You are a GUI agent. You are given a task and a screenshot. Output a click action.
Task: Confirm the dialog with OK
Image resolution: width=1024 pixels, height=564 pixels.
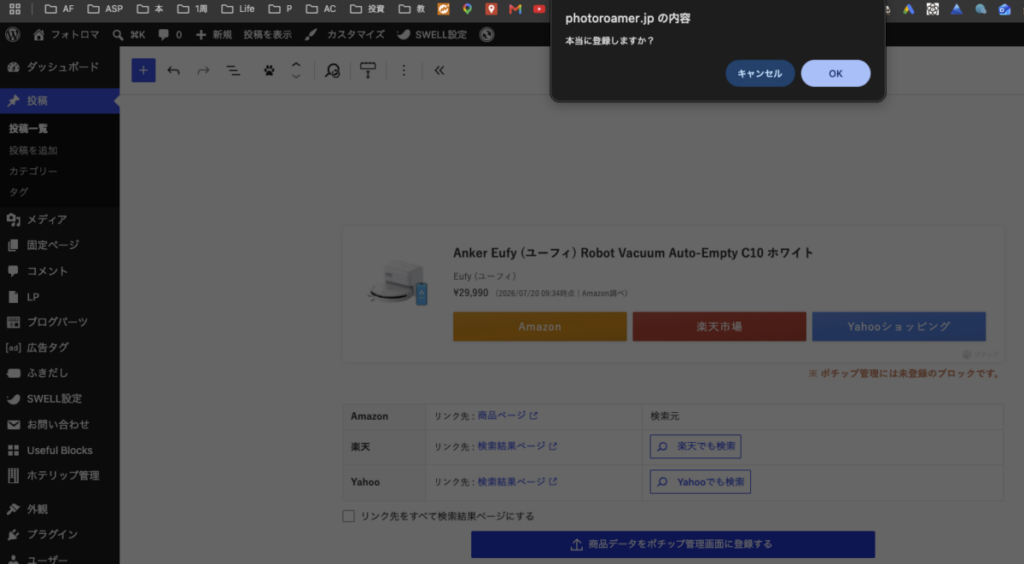(x=835, y=73)
